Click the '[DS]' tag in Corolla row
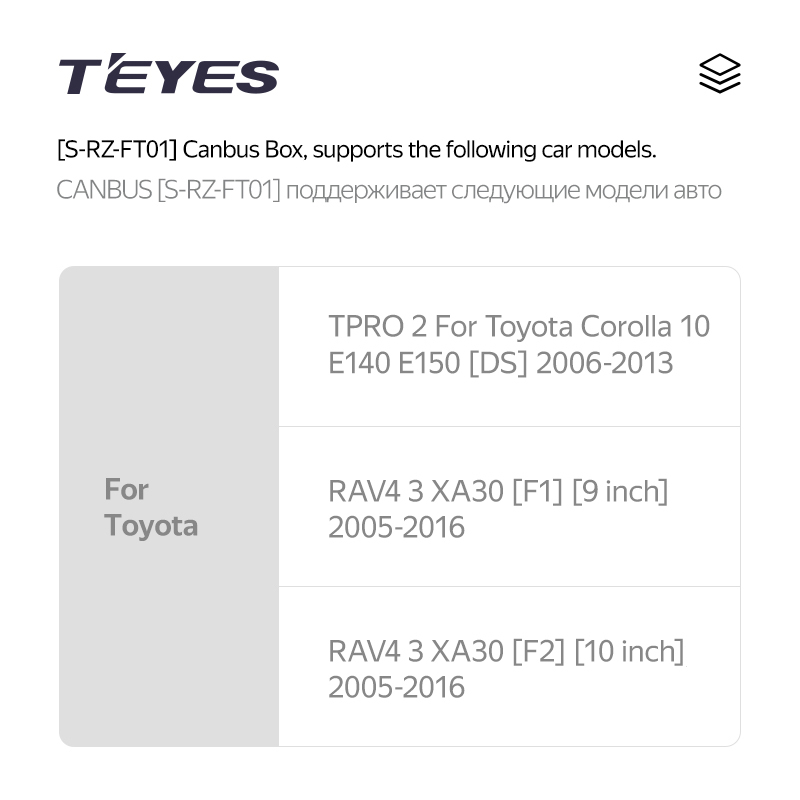 (498, 363)
